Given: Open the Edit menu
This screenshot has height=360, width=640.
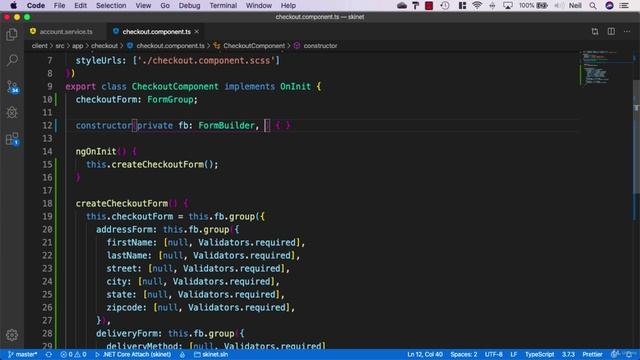Looking at the screenshot, I should point(80,5).
